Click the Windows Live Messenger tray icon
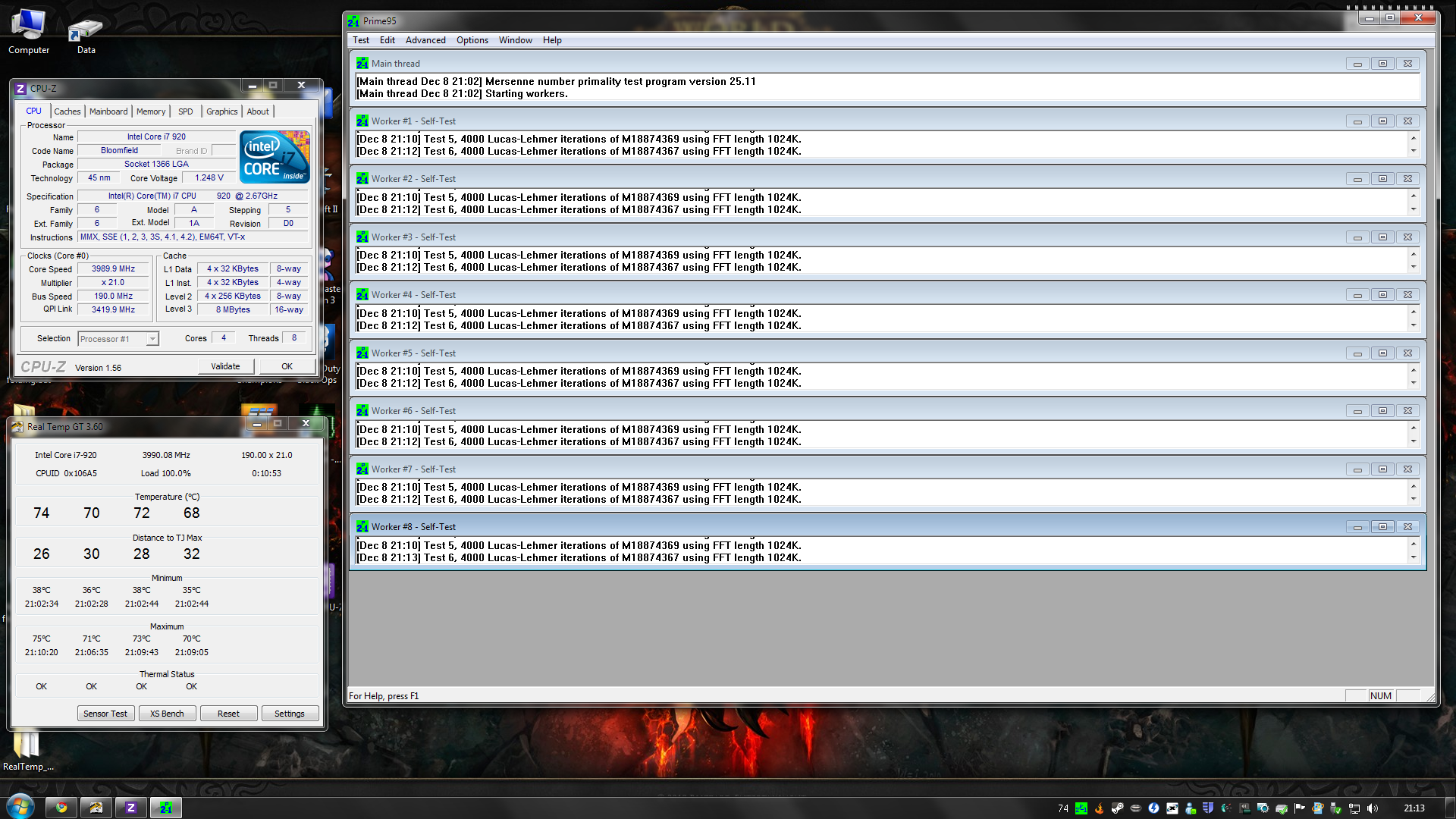The image size is (1456, 819). [x=1191, y=808]
